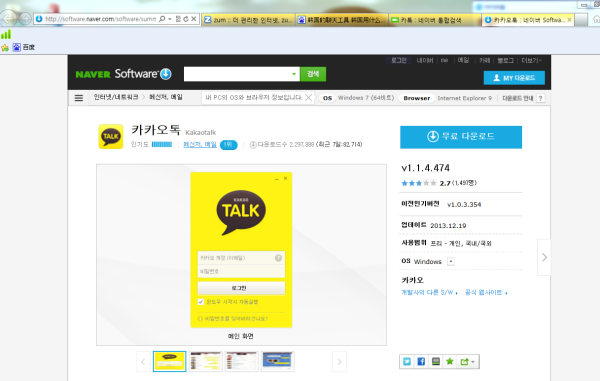600x381 pixels.
Task: Click the MY download button
Action: click(x=514, y=78)
